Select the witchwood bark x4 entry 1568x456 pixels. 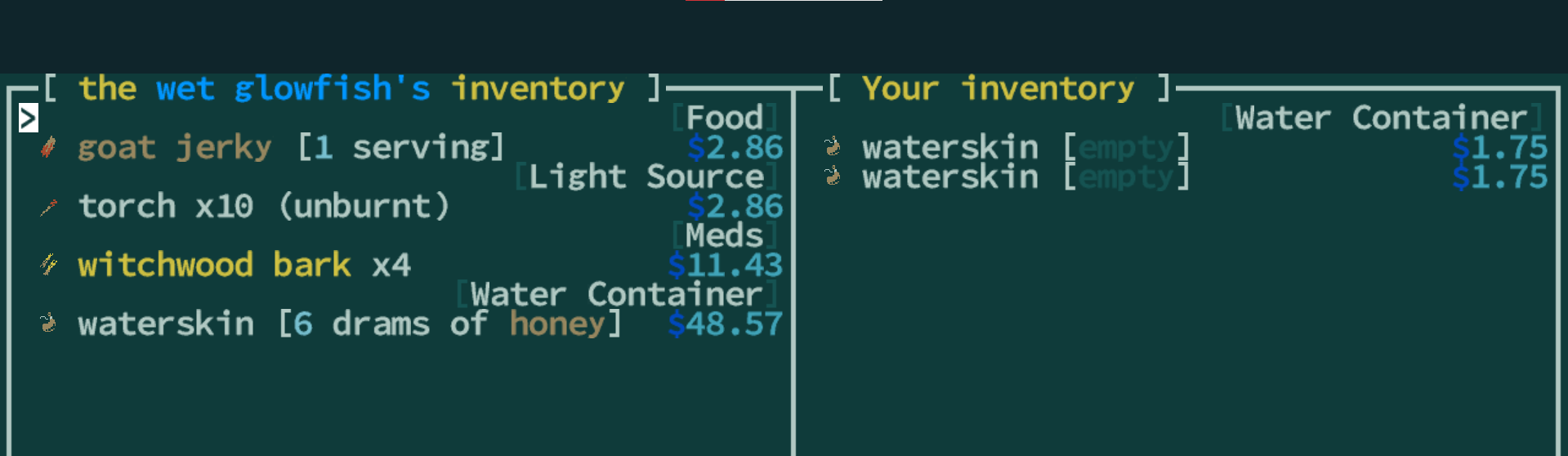tap(243, 266)
